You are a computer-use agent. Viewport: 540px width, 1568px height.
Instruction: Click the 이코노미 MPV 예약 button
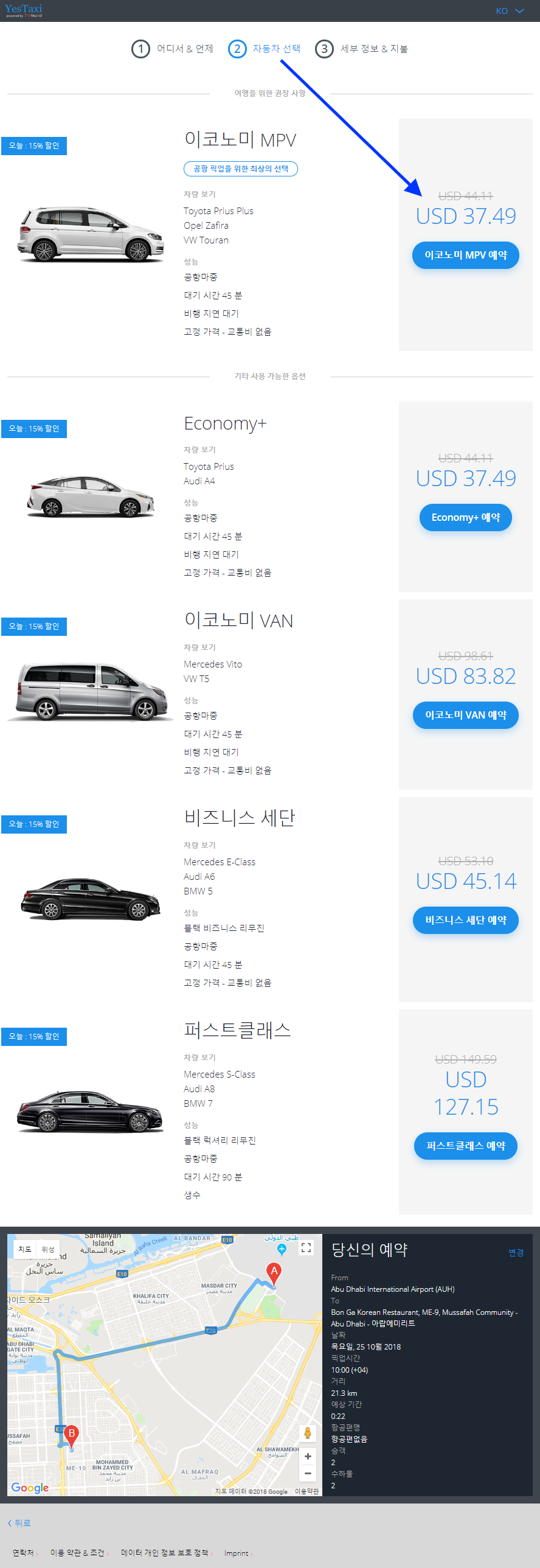point(466,255)
